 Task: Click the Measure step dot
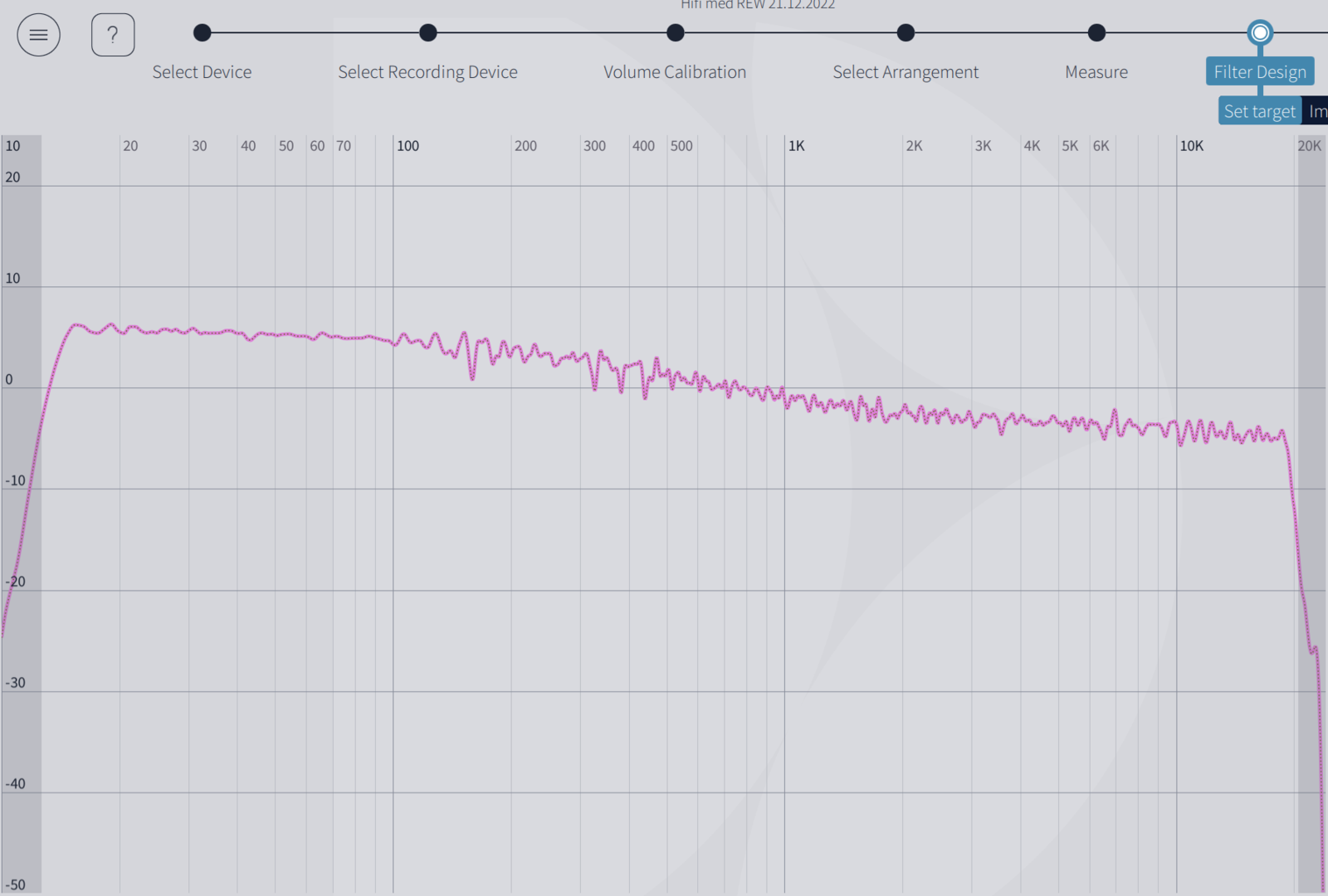click(x=1096, y=32)
